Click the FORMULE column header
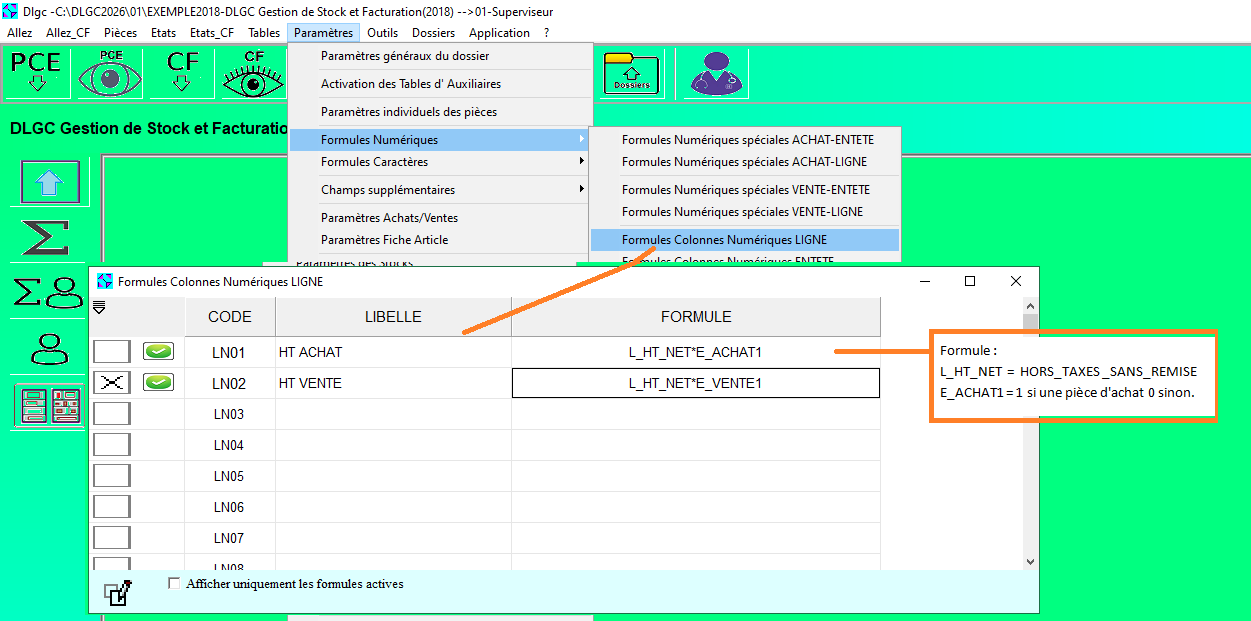The height and width of the screenshot is (621, 1251). pos(696,317)
